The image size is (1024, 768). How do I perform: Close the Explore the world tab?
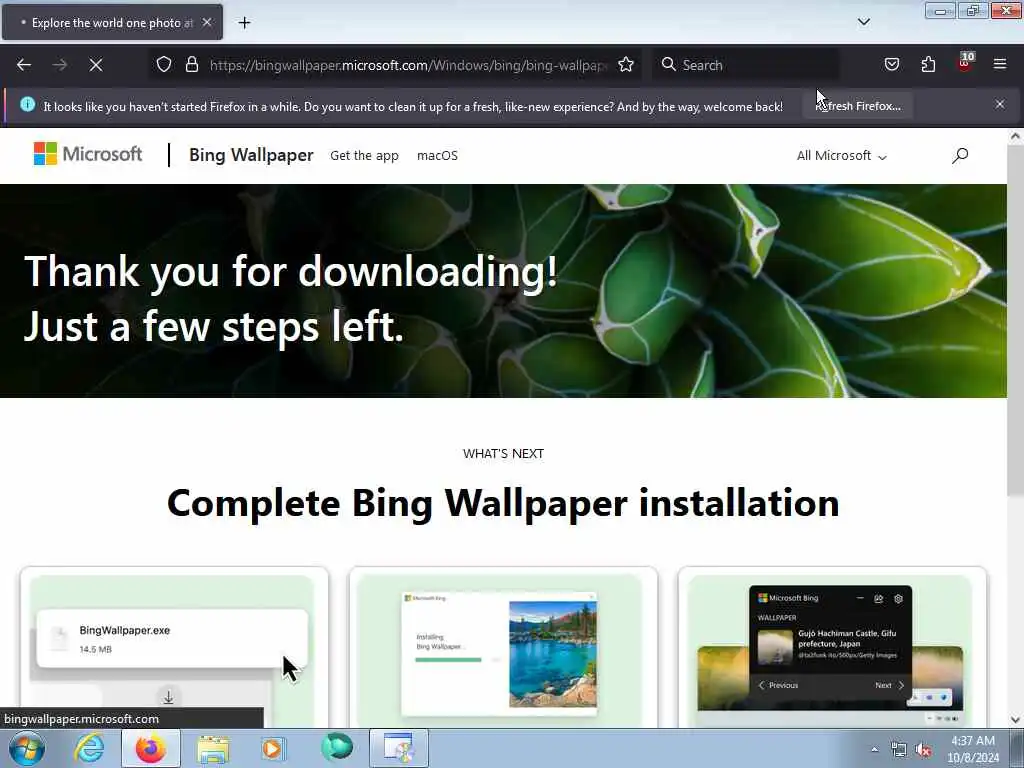206,22
